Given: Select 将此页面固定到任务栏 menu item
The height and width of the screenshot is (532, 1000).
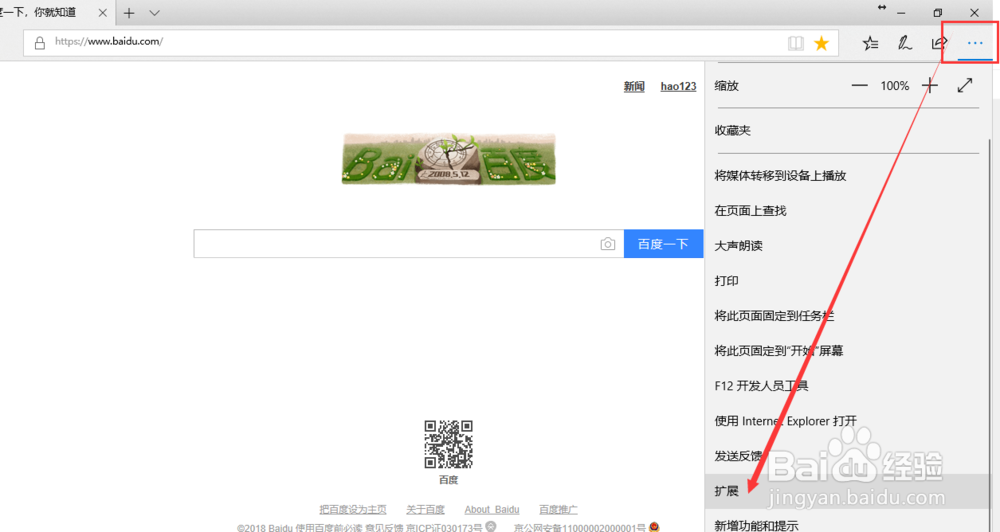Looking at the screenshot, I should click(848, 316).
